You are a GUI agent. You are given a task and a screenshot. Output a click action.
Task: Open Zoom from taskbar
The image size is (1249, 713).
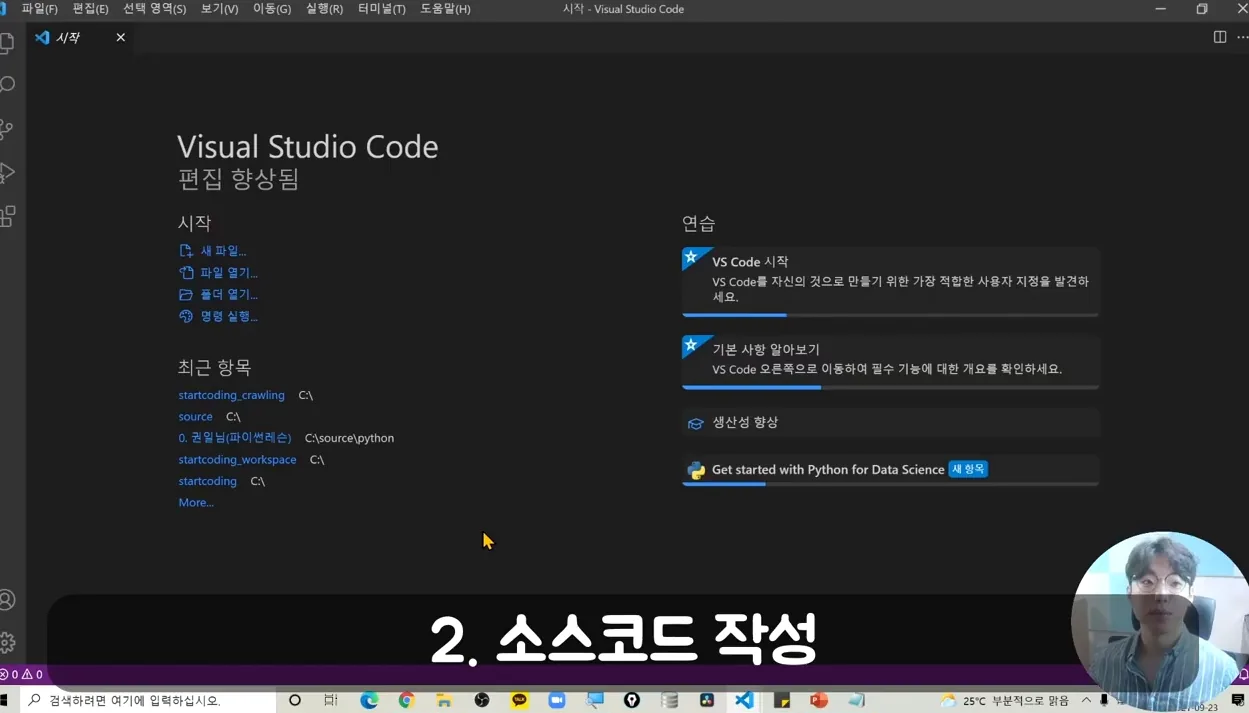pyautogui.click(x=557, y=700)
